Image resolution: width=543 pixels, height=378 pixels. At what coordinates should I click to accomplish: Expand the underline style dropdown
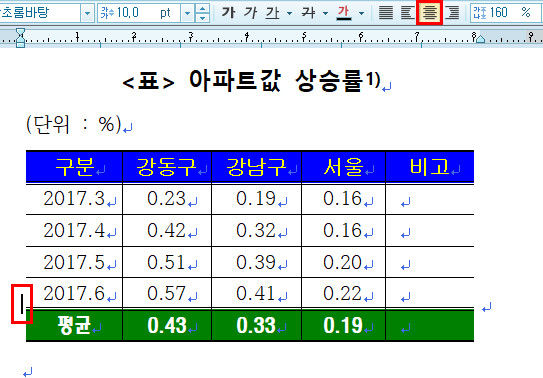coord(290,13)
